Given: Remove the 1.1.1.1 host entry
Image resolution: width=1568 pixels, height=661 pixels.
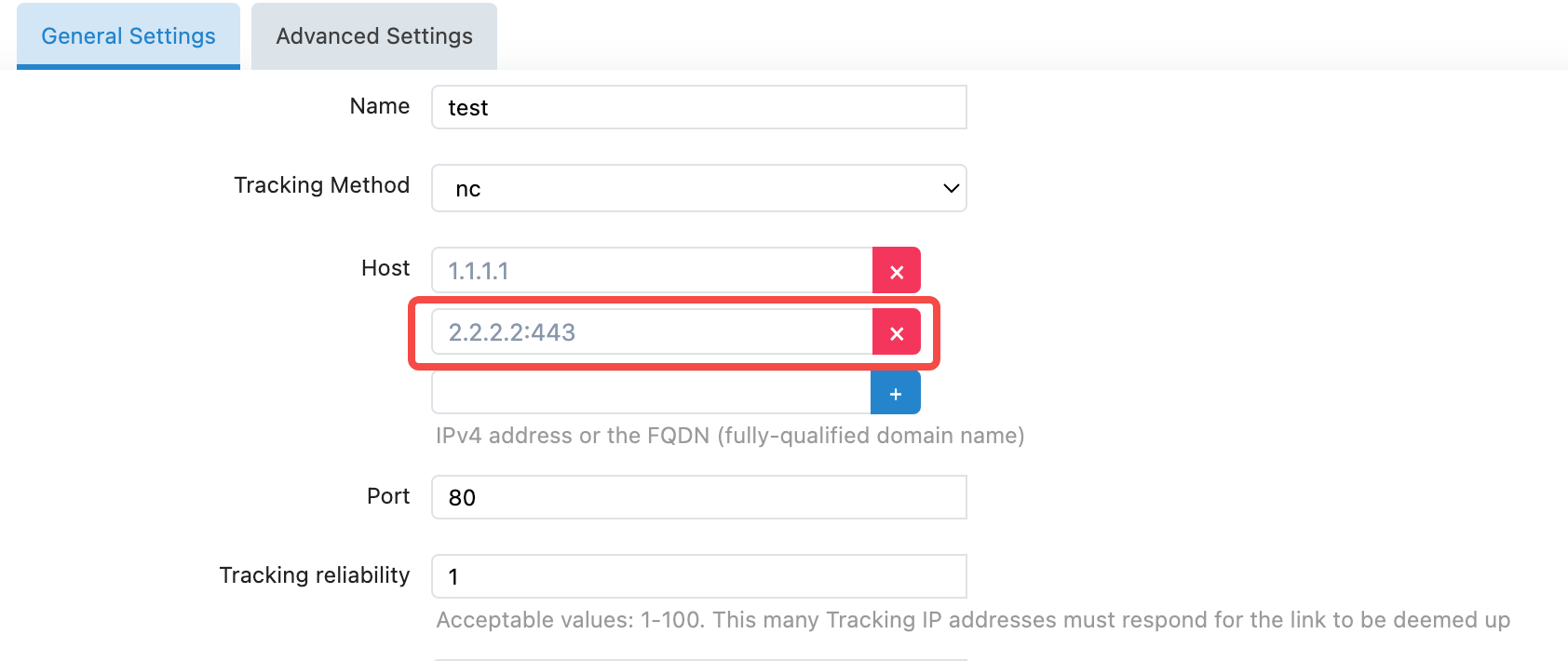Looking at the screenshot, I should (897, 271).
